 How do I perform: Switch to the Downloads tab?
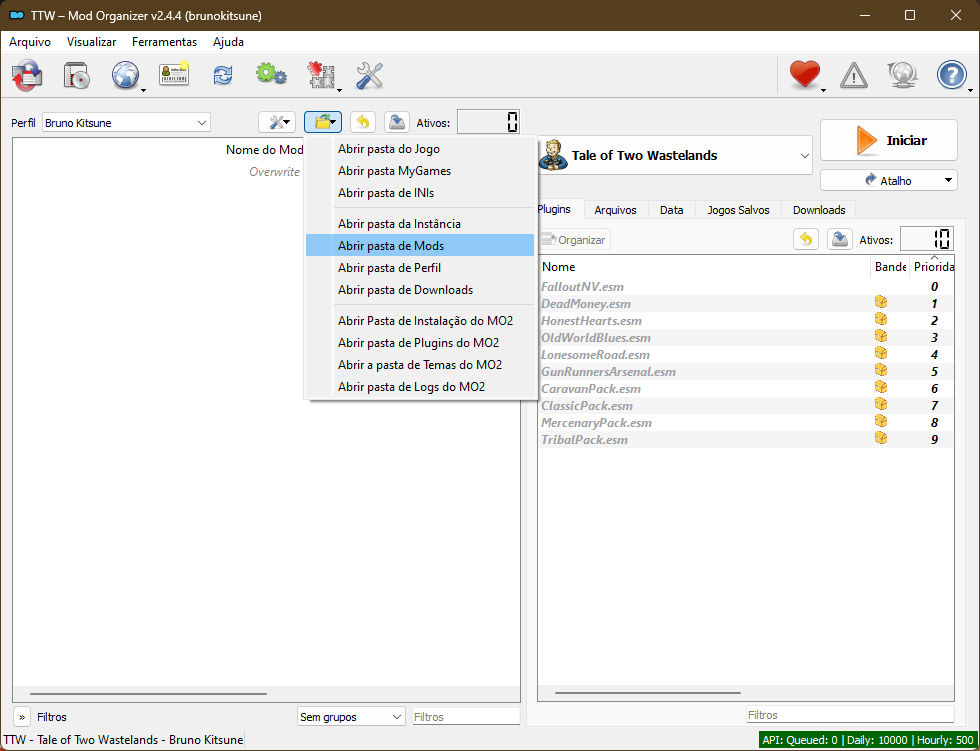tap(819, 210)
